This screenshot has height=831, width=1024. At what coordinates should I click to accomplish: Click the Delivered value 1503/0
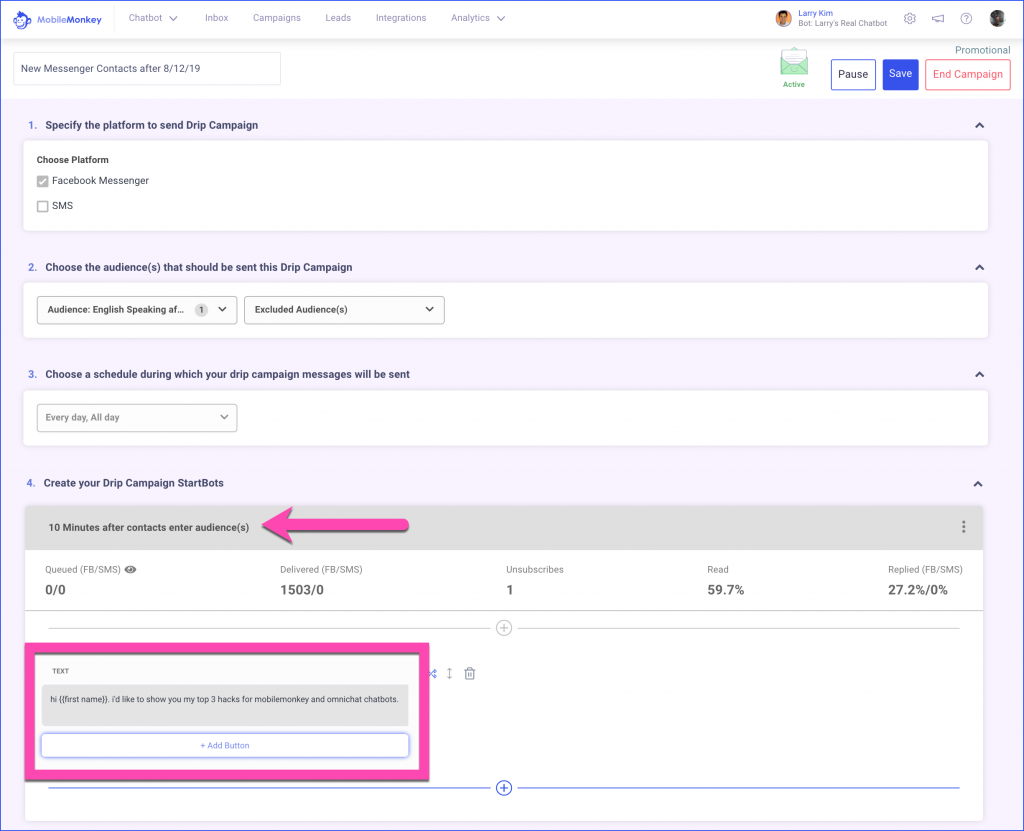click(x=302, y=590)
